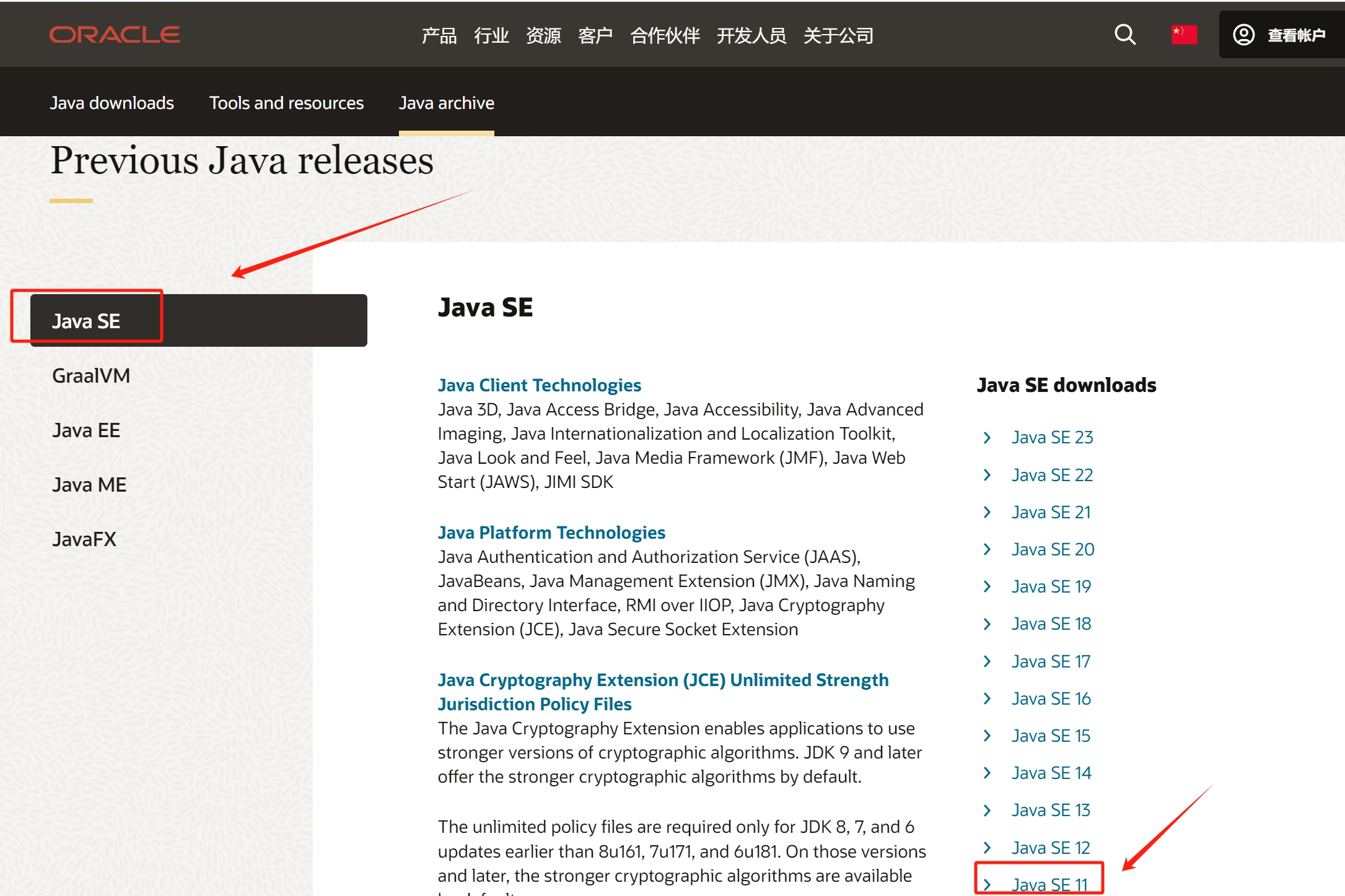The width and height of the screenshot is (1345, 896).
Task: Click the China flag country selector
Action: 1184,35
